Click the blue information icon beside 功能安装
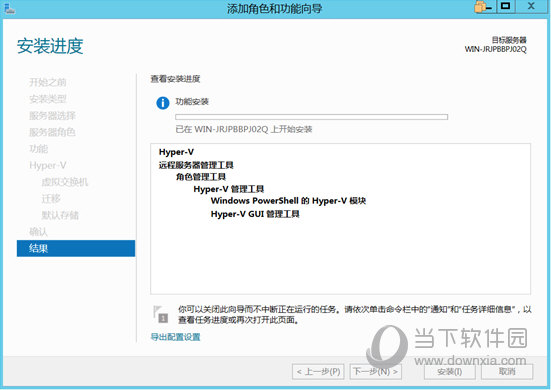The image size is (551, 390). click(x=163, y=103)
